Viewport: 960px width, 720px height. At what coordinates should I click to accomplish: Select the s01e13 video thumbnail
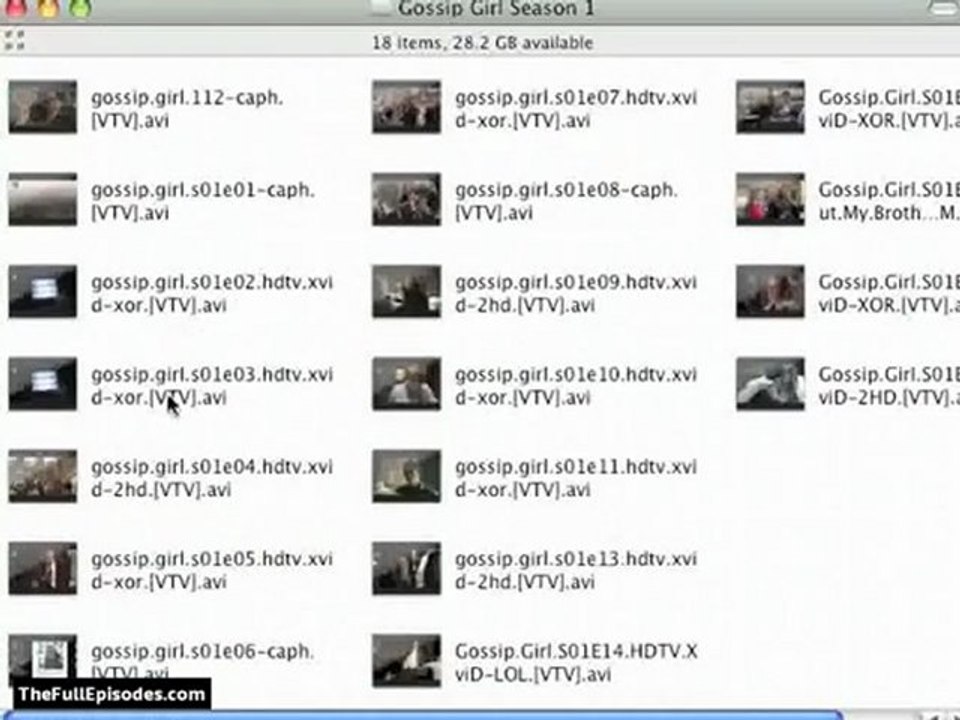407,569
